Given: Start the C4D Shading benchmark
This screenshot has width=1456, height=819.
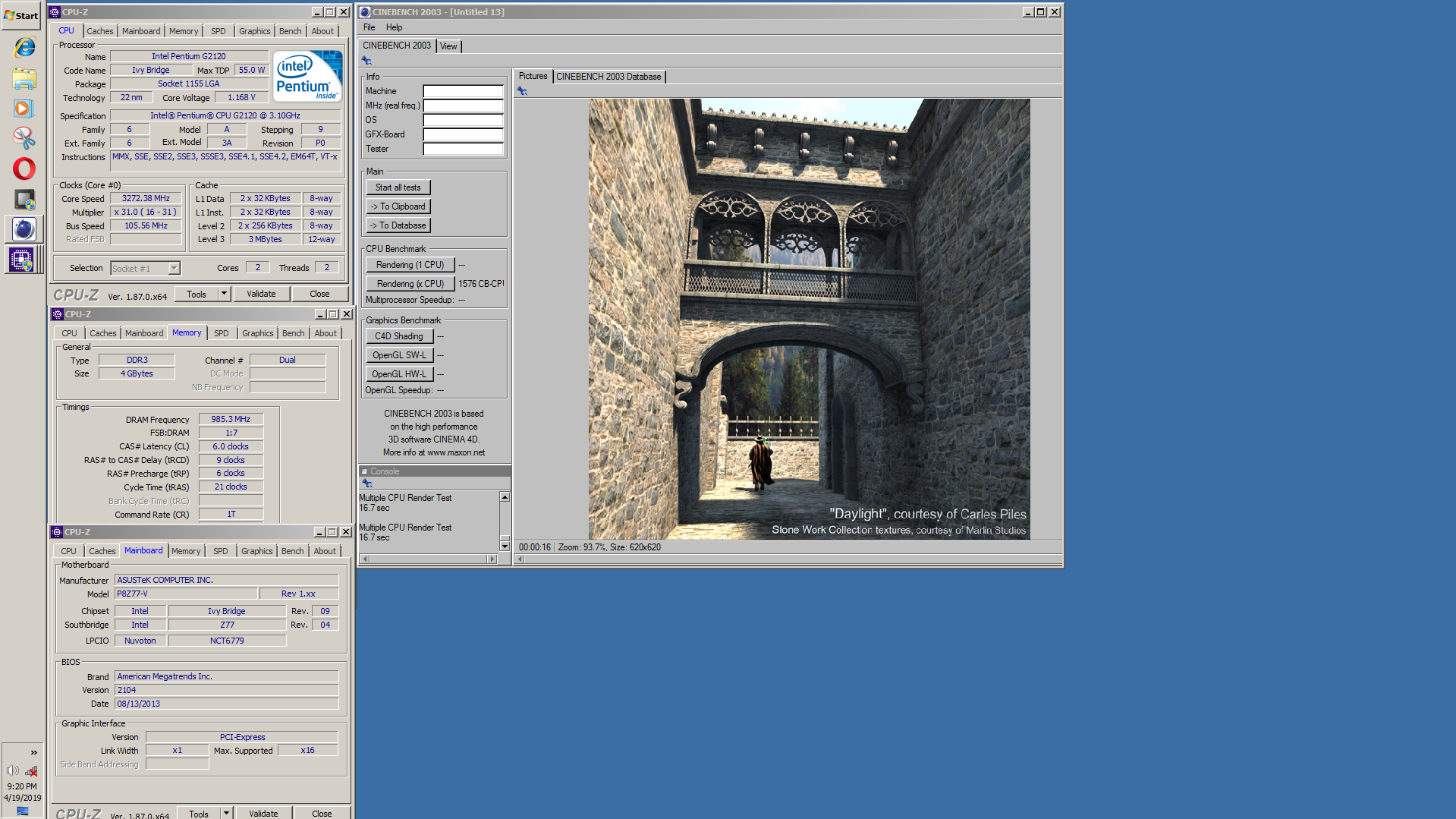Looking at the screenshot, I should tap(399, 336).
